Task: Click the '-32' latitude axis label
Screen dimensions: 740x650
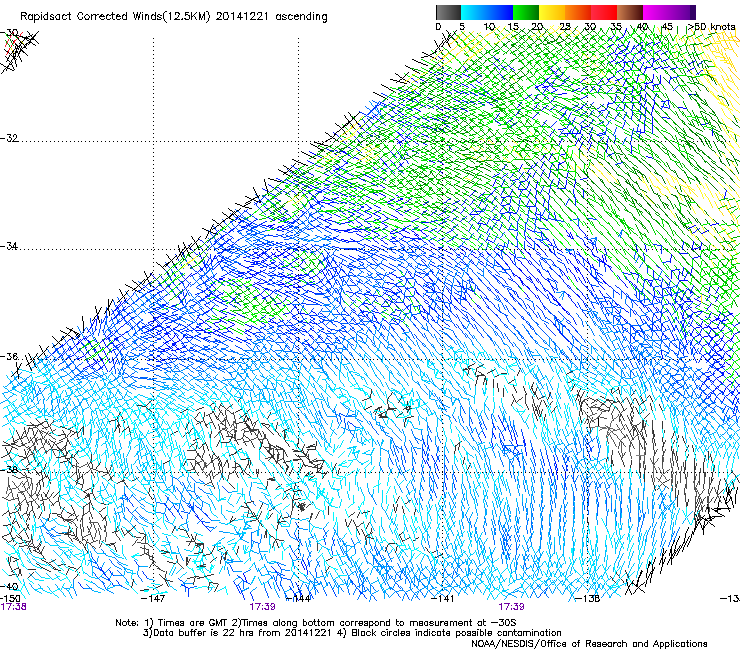Action: 9,138
